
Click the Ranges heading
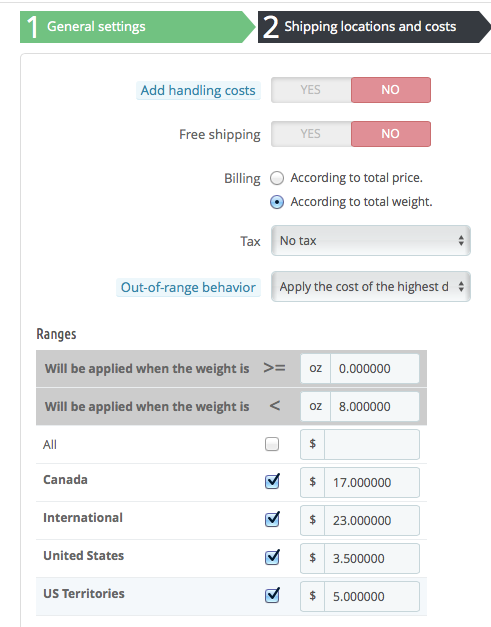pyautogui.click(x=56, y=334)
